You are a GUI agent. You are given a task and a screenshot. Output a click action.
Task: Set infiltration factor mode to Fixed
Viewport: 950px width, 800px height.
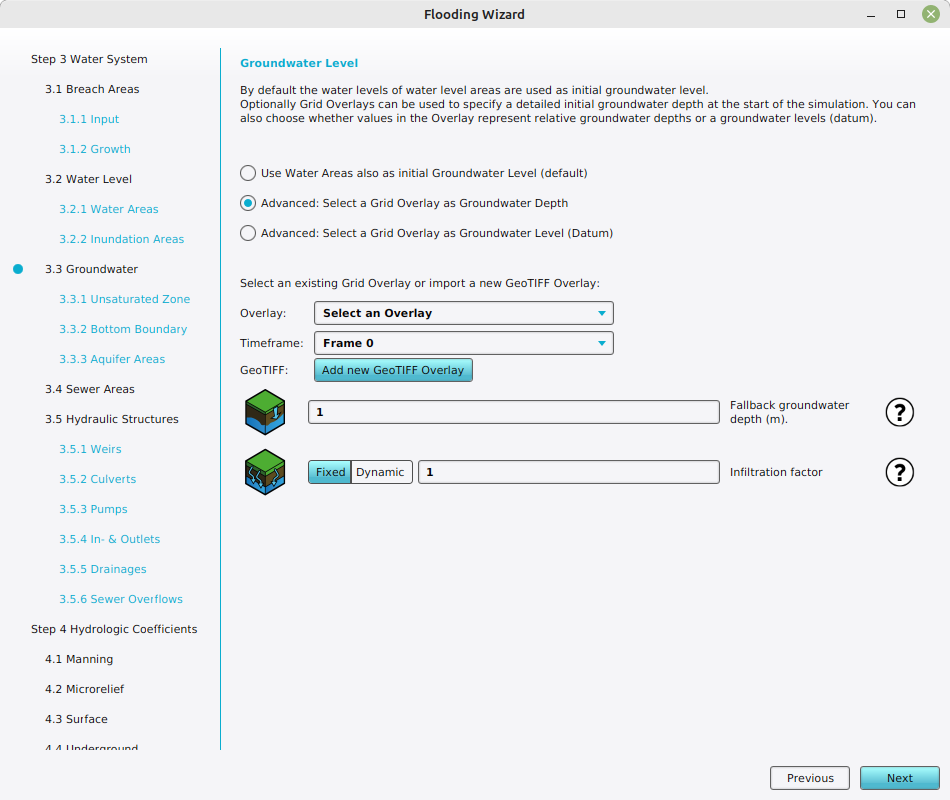pyautogui.click(x=330, y=472)
